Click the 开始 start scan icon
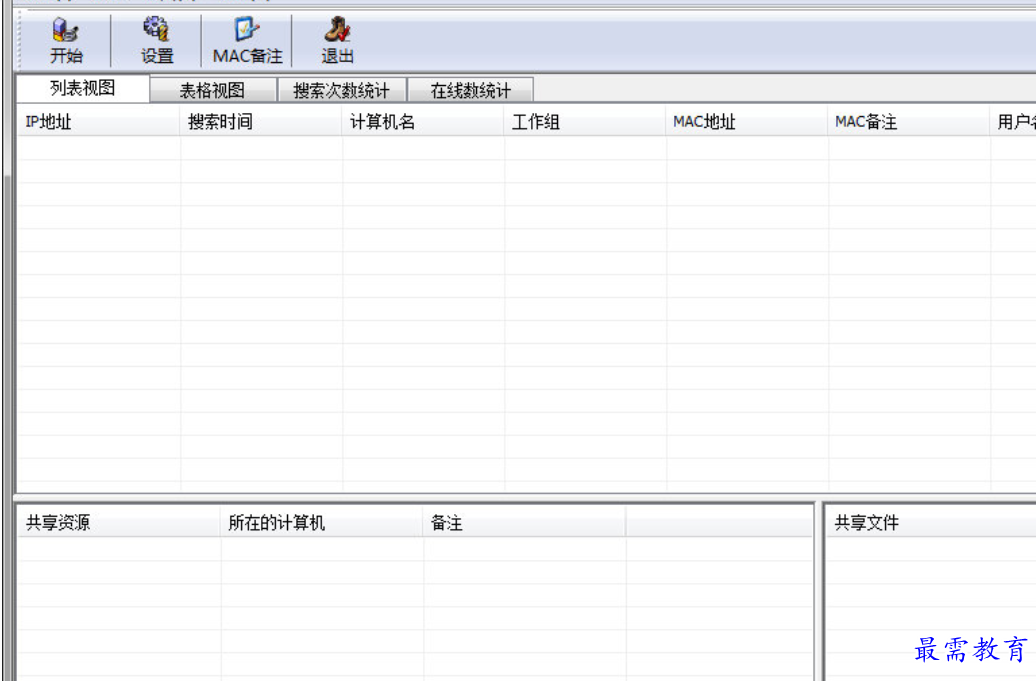Screen dimensions: 1036x681 click(x=66, y=41)
